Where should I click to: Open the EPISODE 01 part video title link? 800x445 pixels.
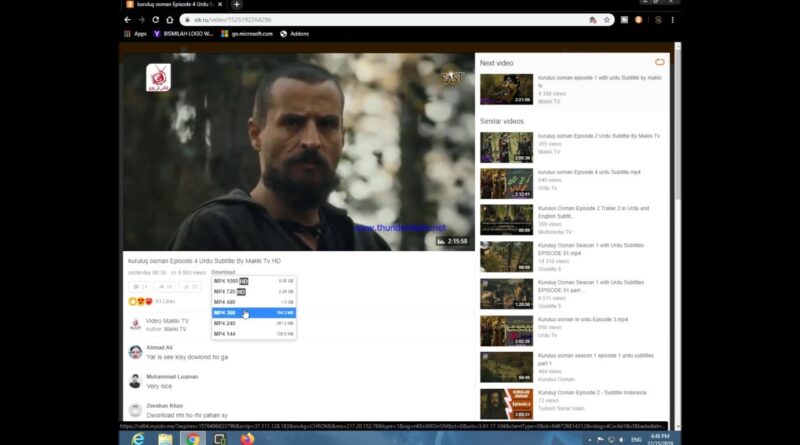click(x=591, y=286)
